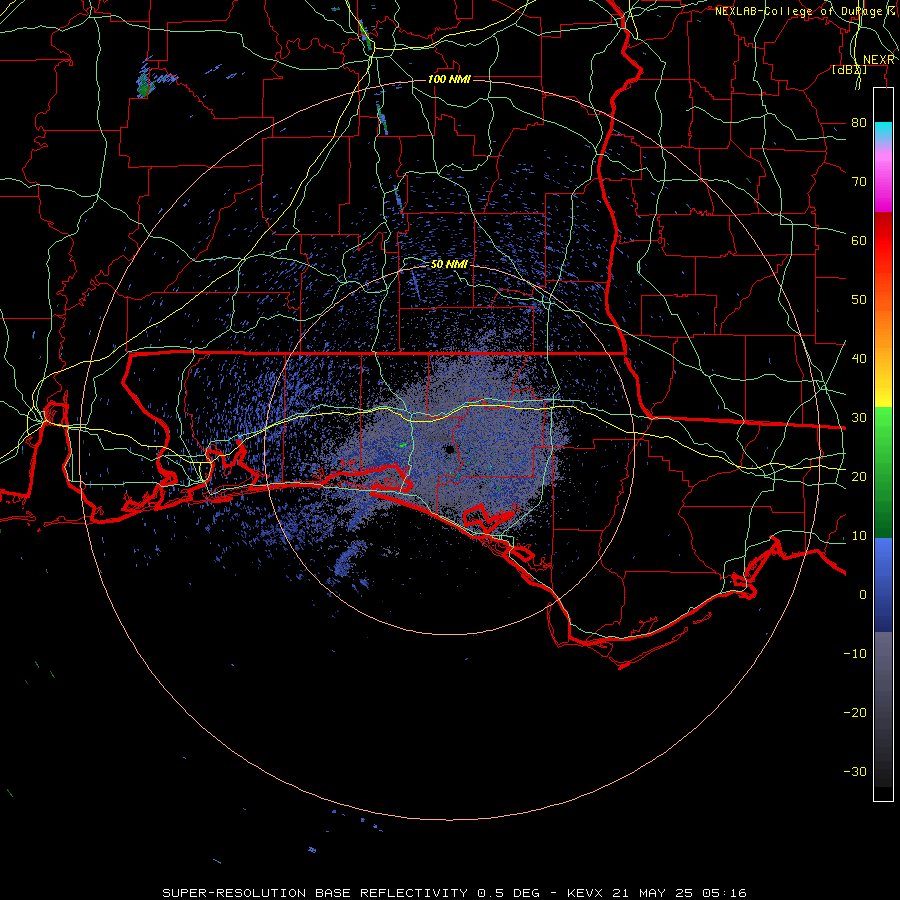Select the "[dBZ]" unit label above the color bar

[x=849, y=69]
